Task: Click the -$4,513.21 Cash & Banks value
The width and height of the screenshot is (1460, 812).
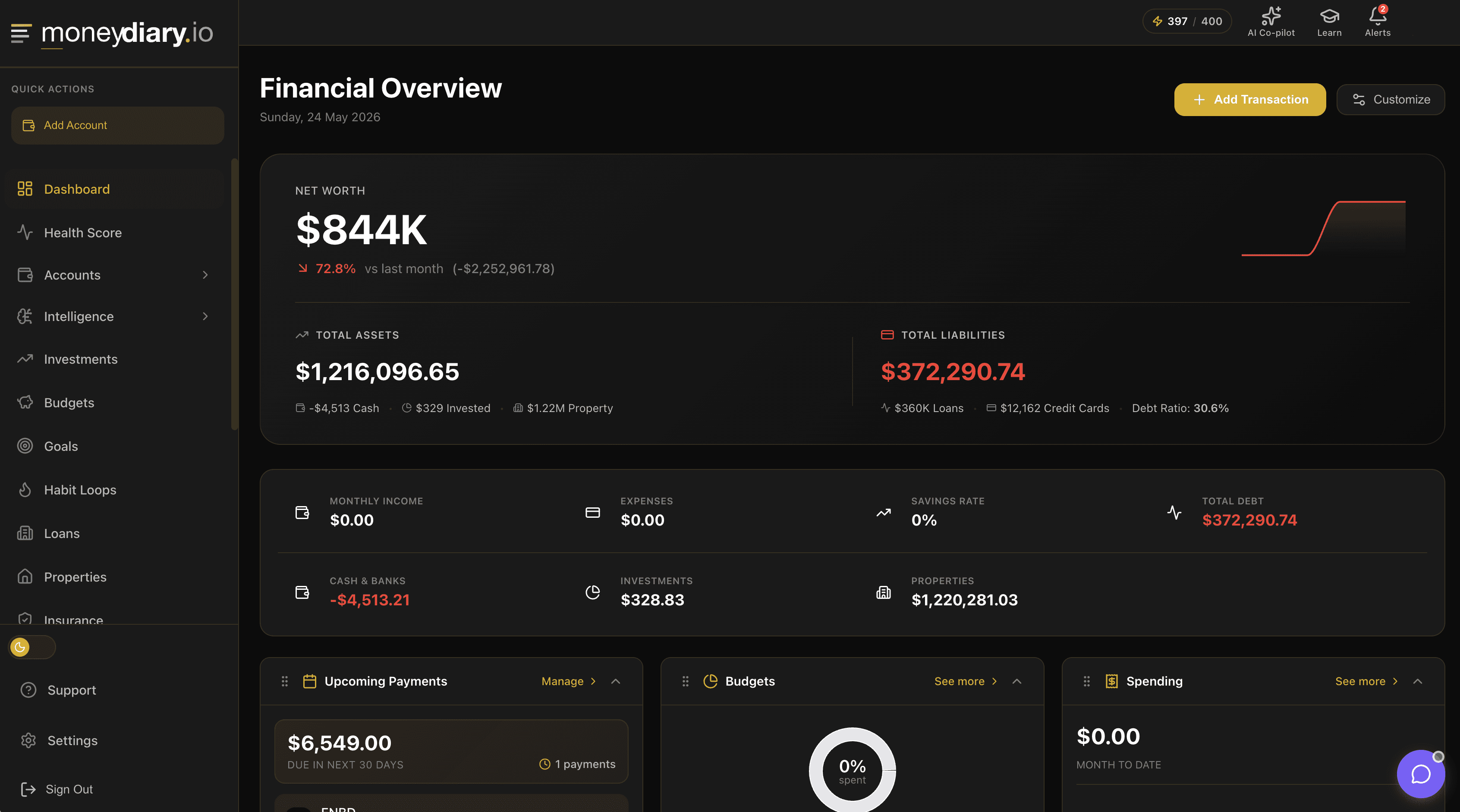Action: 370,600
